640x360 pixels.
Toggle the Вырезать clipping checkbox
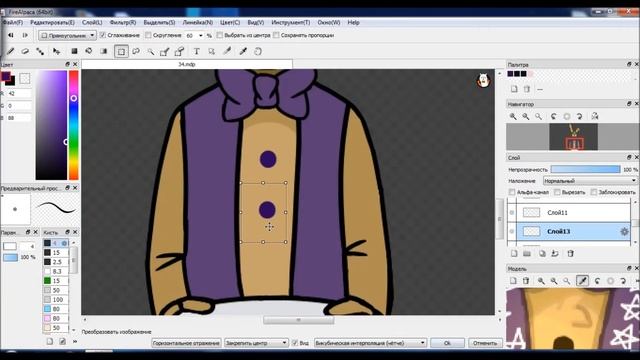557,192
